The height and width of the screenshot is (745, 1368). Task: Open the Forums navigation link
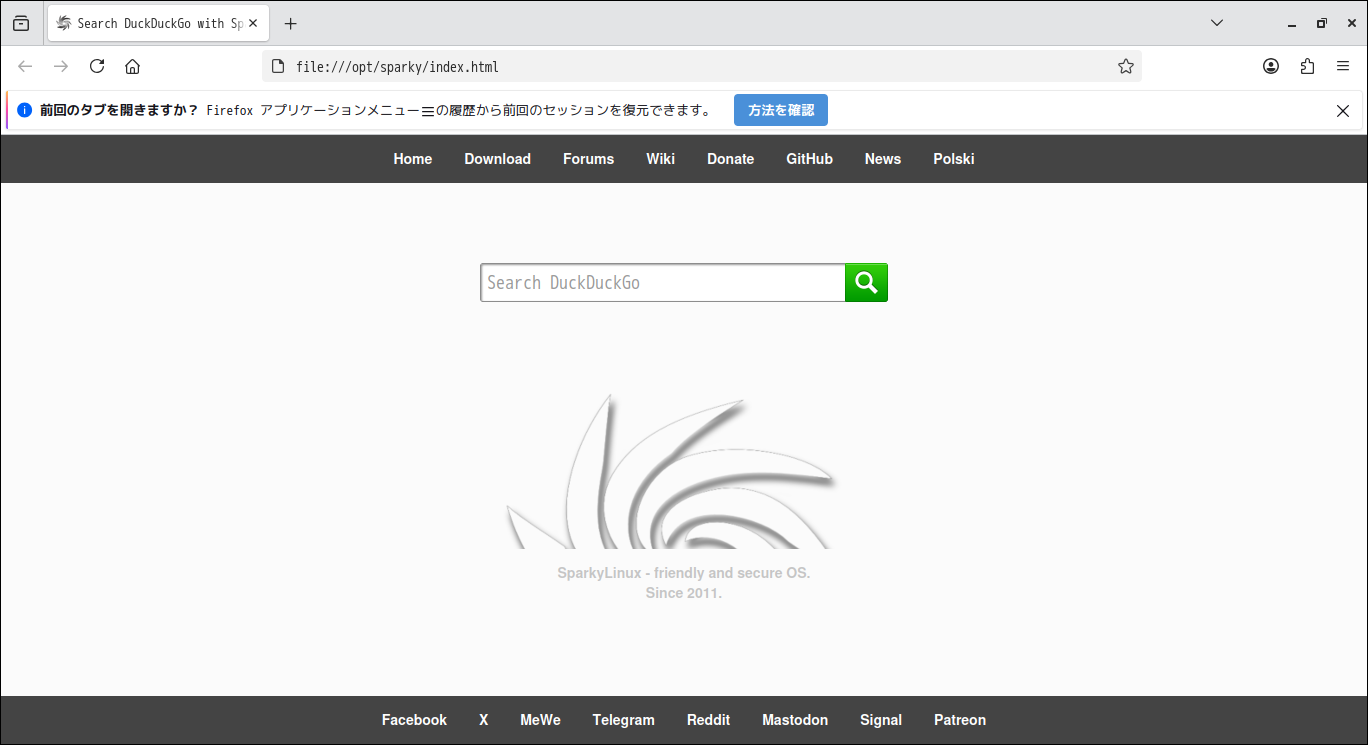click(x=589, y=159)
